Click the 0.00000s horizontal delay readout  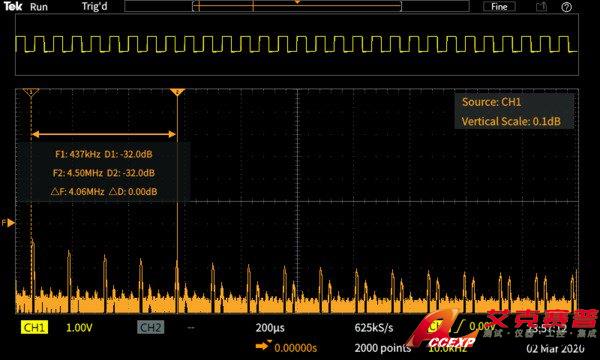(295, 348)
